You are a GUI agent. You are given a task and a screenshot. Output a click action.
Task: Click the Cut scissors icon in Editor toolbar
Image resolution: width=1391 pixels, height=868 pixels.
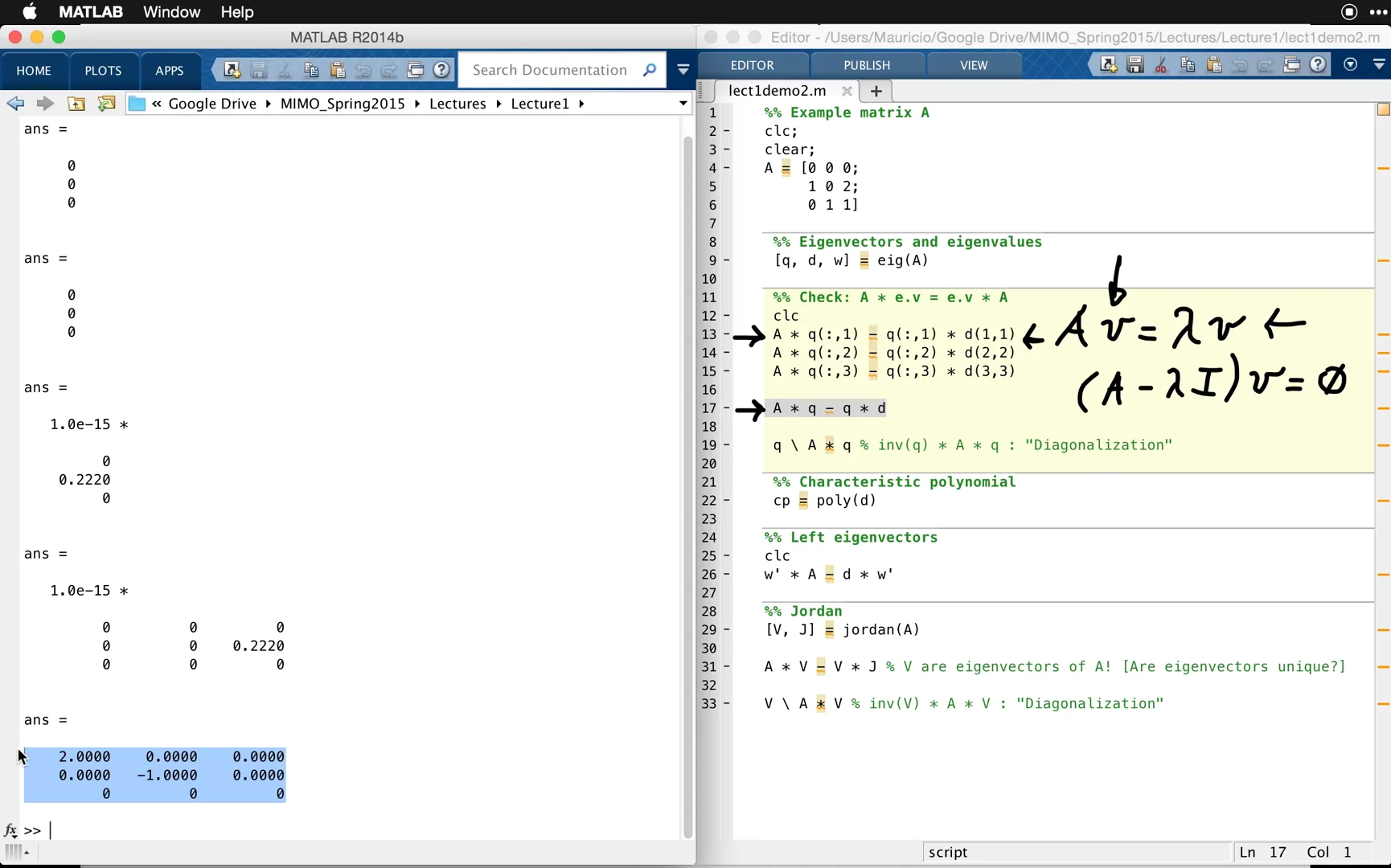click(x=1161, y=65)
